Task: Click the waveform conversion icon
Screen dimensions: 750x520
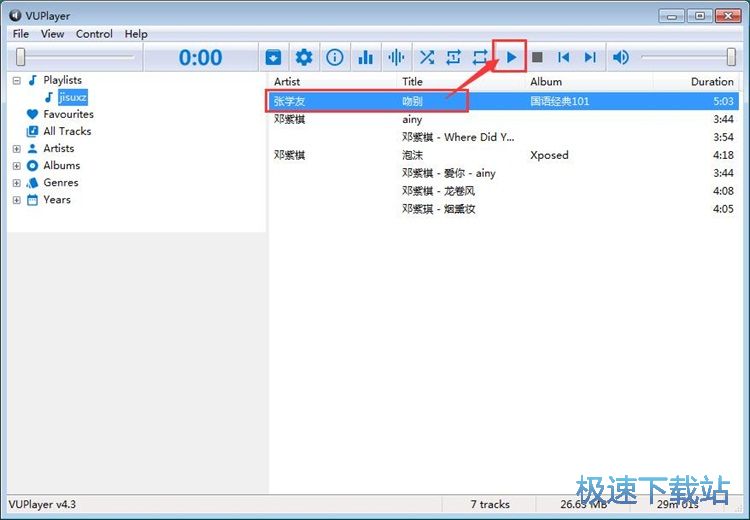Action: click(396, 57)
